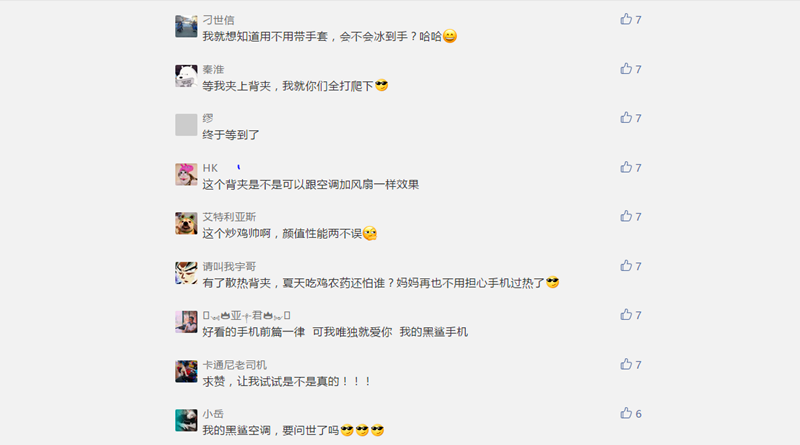Like 卡通尼老司机's comment

[x=626, y=364]
